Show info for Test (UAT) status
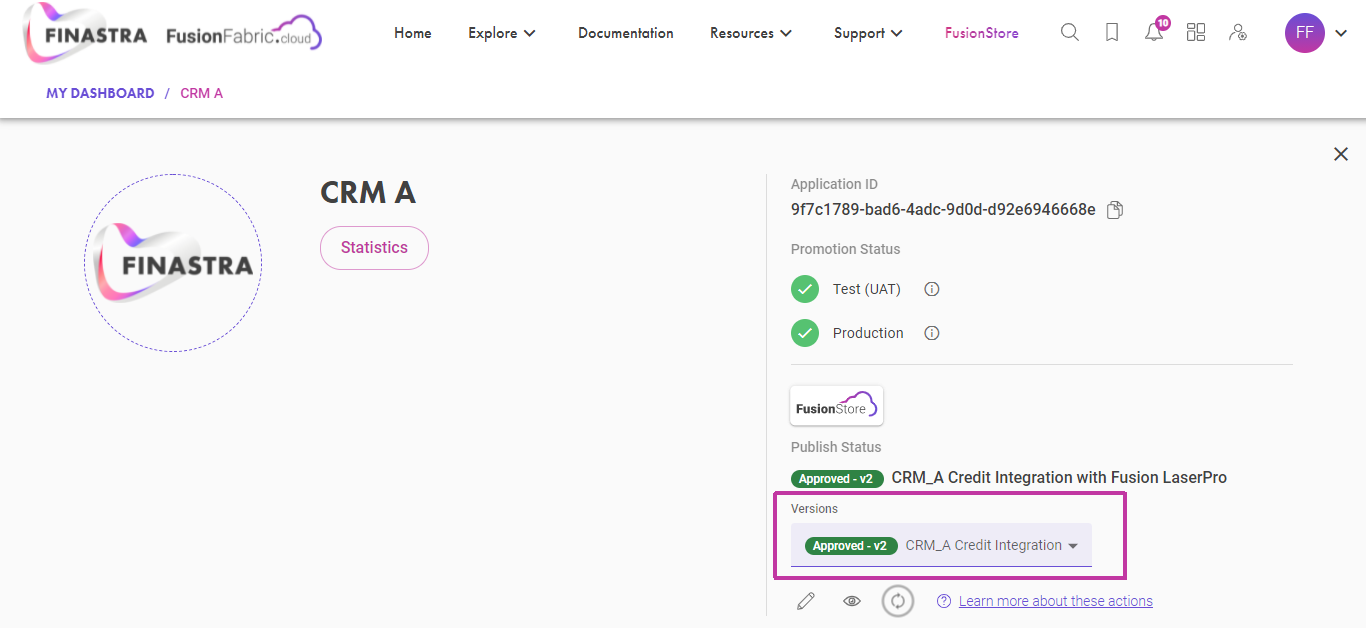Screen dimensions: 1366x628 click(932, 289)
